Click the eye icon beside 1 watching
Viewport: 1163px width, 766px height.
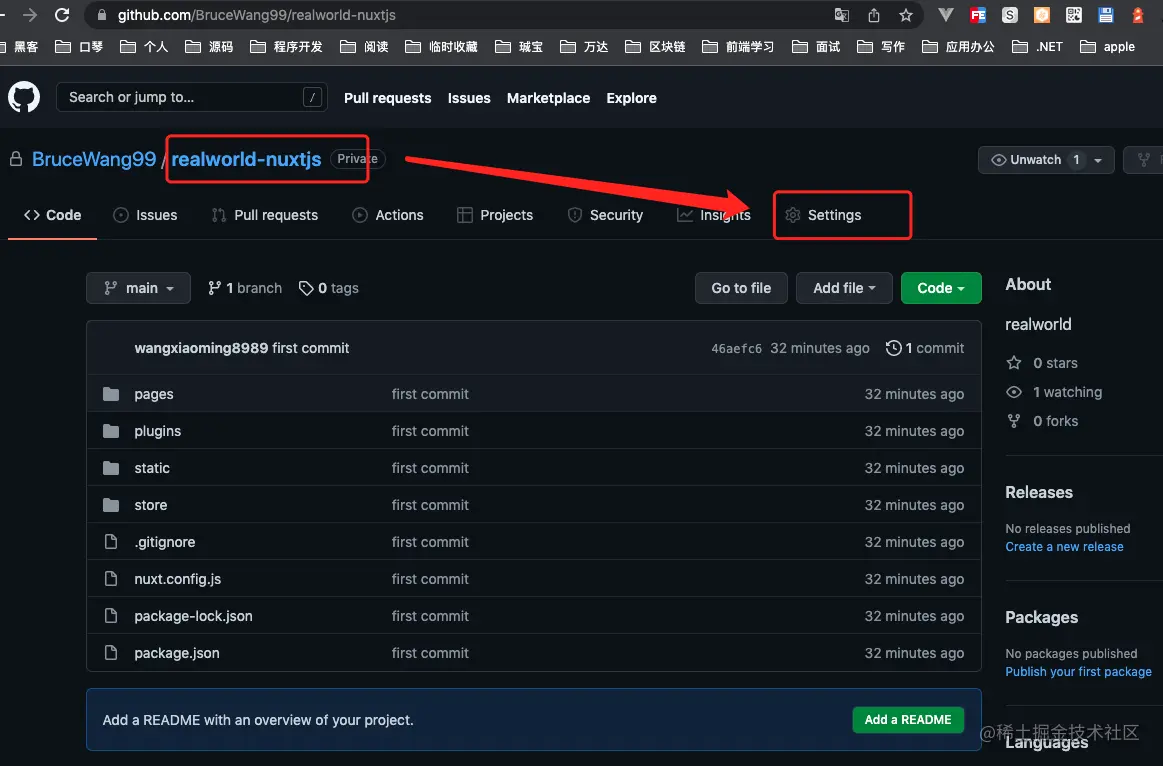[1013, 392]
